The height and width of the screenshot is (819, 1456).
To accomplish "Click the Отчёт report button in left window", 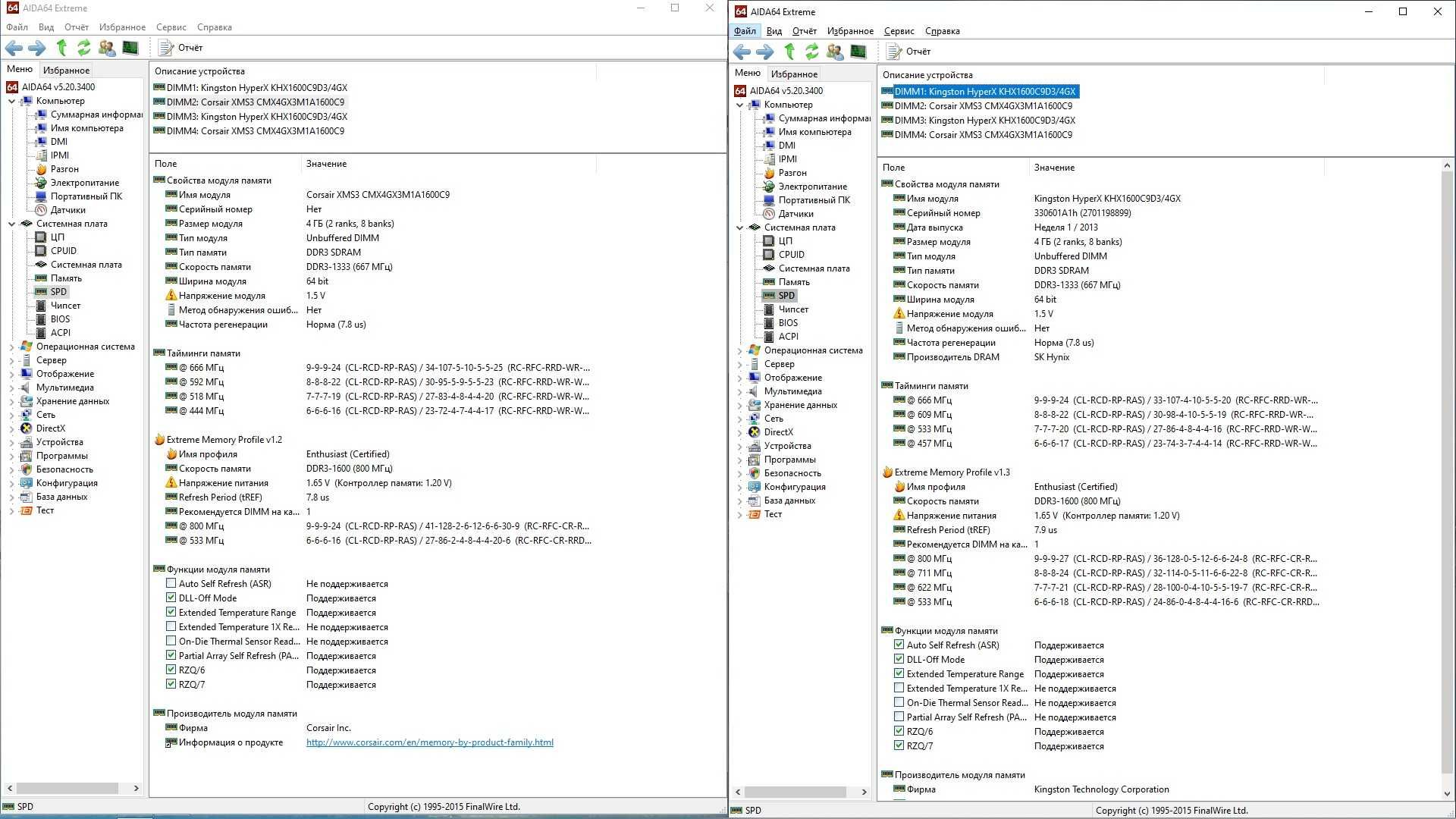I will click(181, 48).
